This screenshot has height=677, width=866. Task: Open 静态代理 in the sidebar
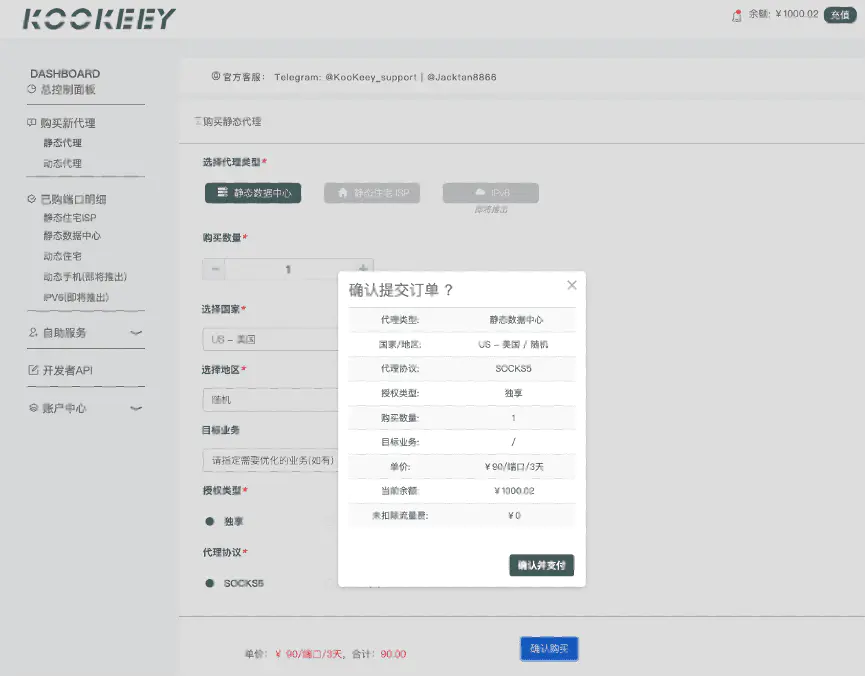click(62, 143)
